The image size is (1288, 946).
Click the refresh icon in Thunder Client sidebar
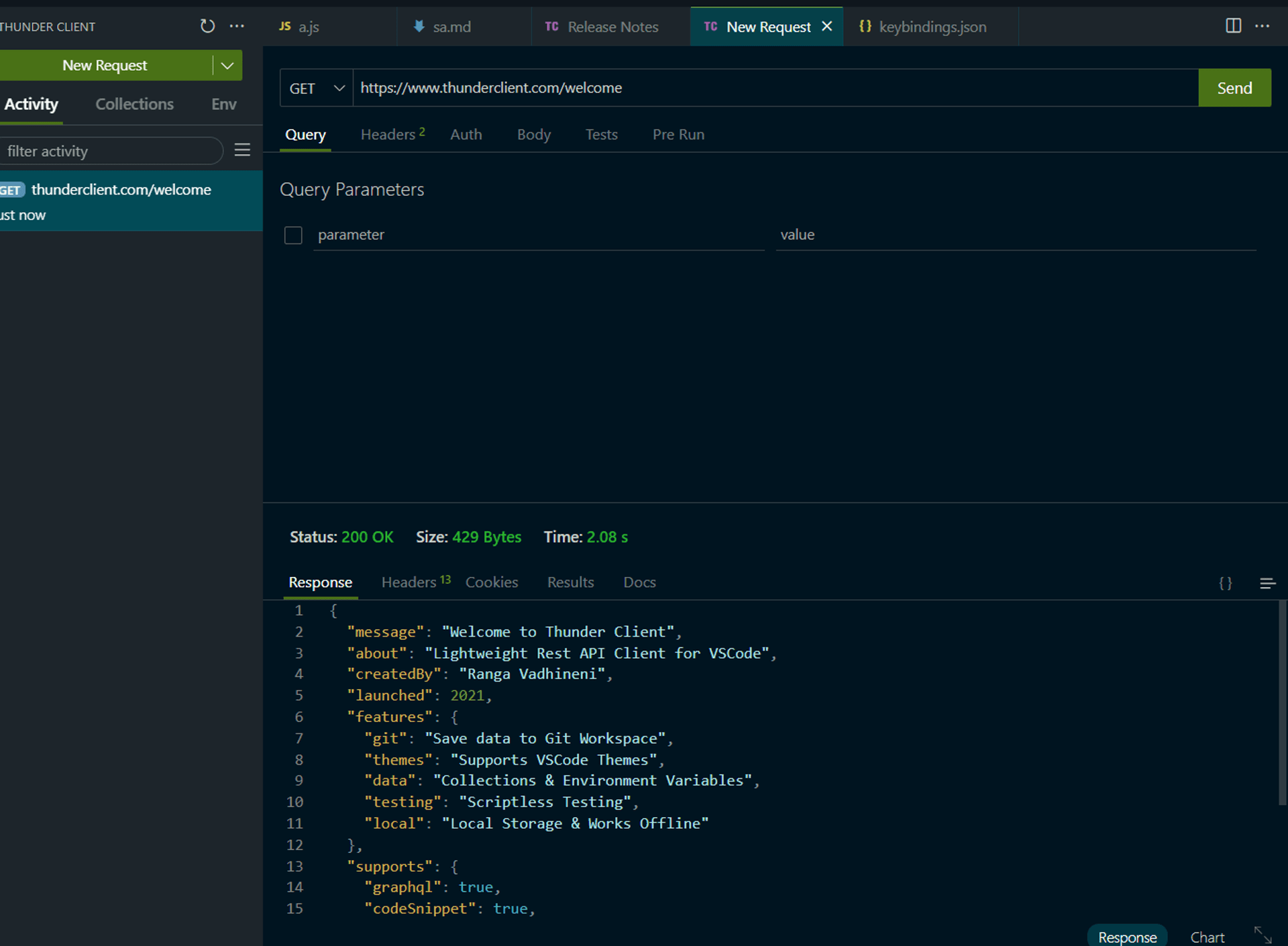[x=207, y=26]
